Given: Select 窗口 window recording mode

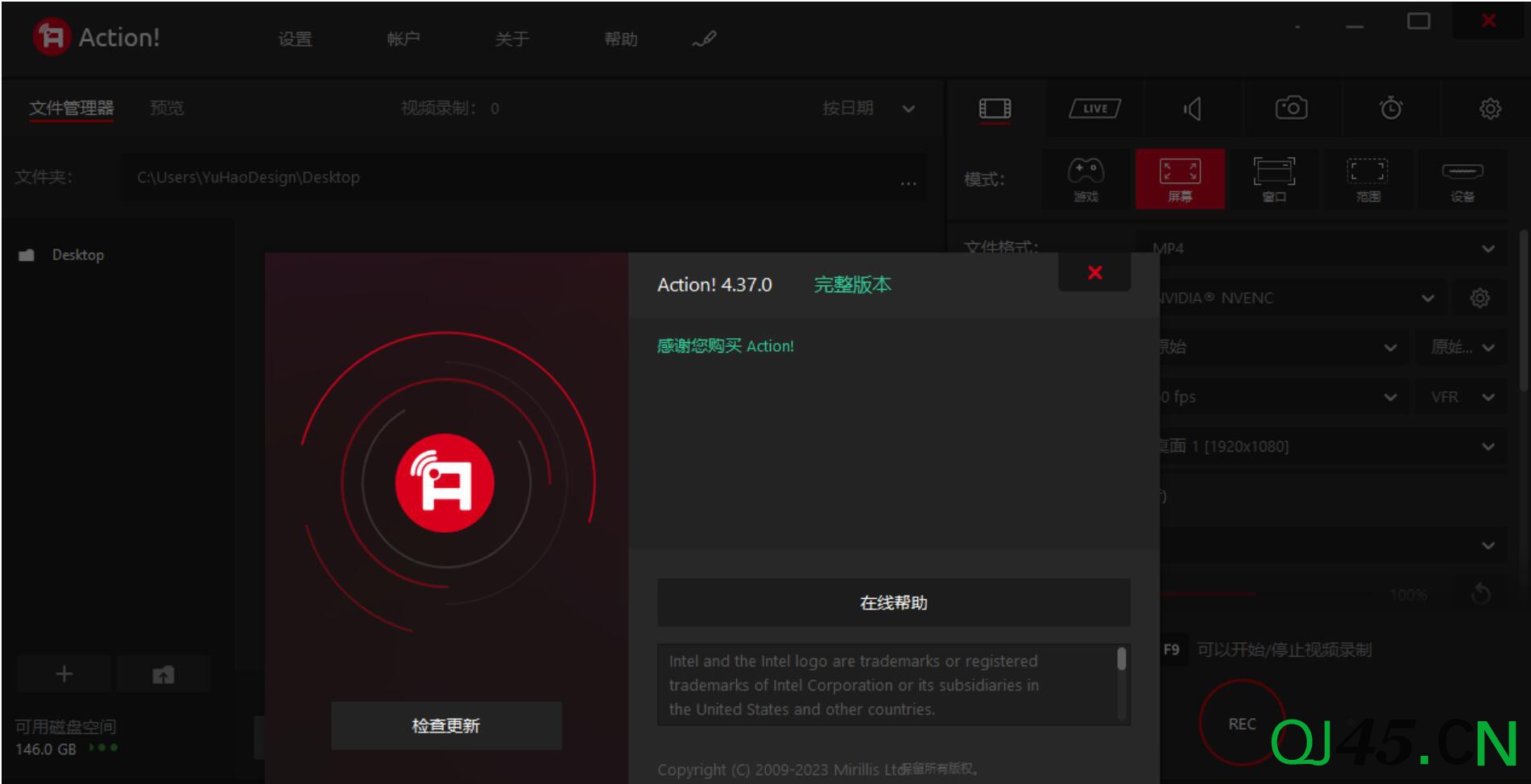Looking at the screenshot, I should pos(1274,179).
